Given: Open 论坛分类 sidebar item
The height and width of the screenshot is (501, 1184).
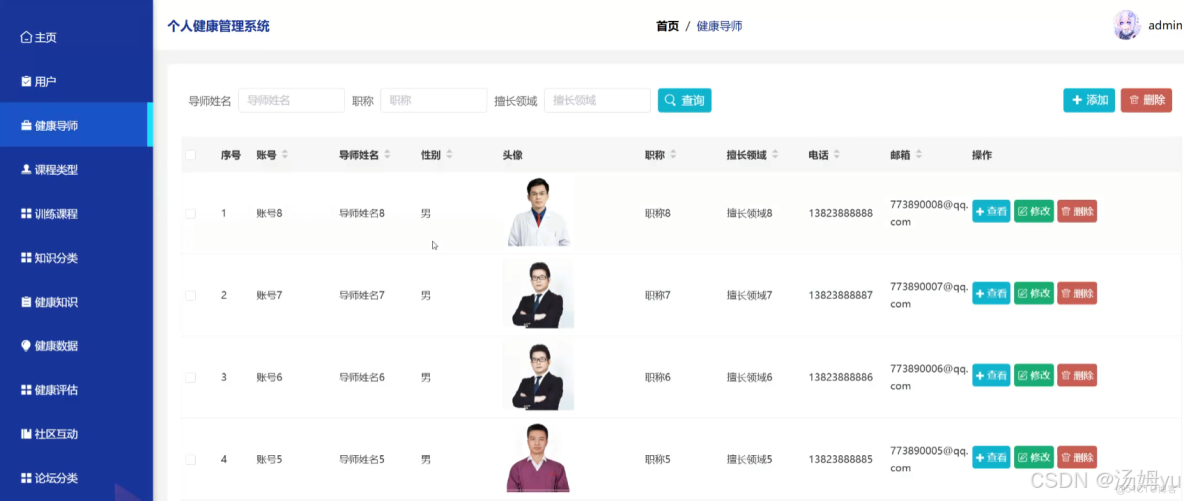Looking at the screenshot, I should 76,478.
